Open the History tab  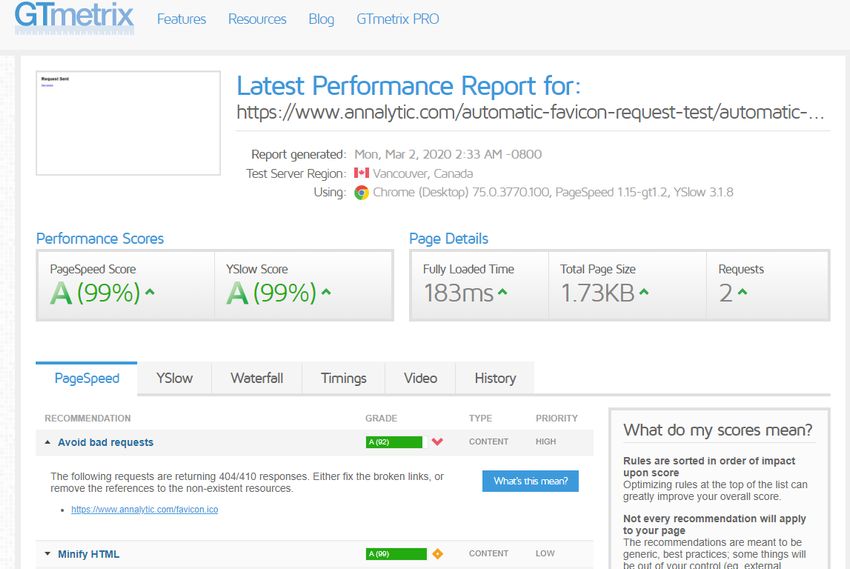[495, 378]
